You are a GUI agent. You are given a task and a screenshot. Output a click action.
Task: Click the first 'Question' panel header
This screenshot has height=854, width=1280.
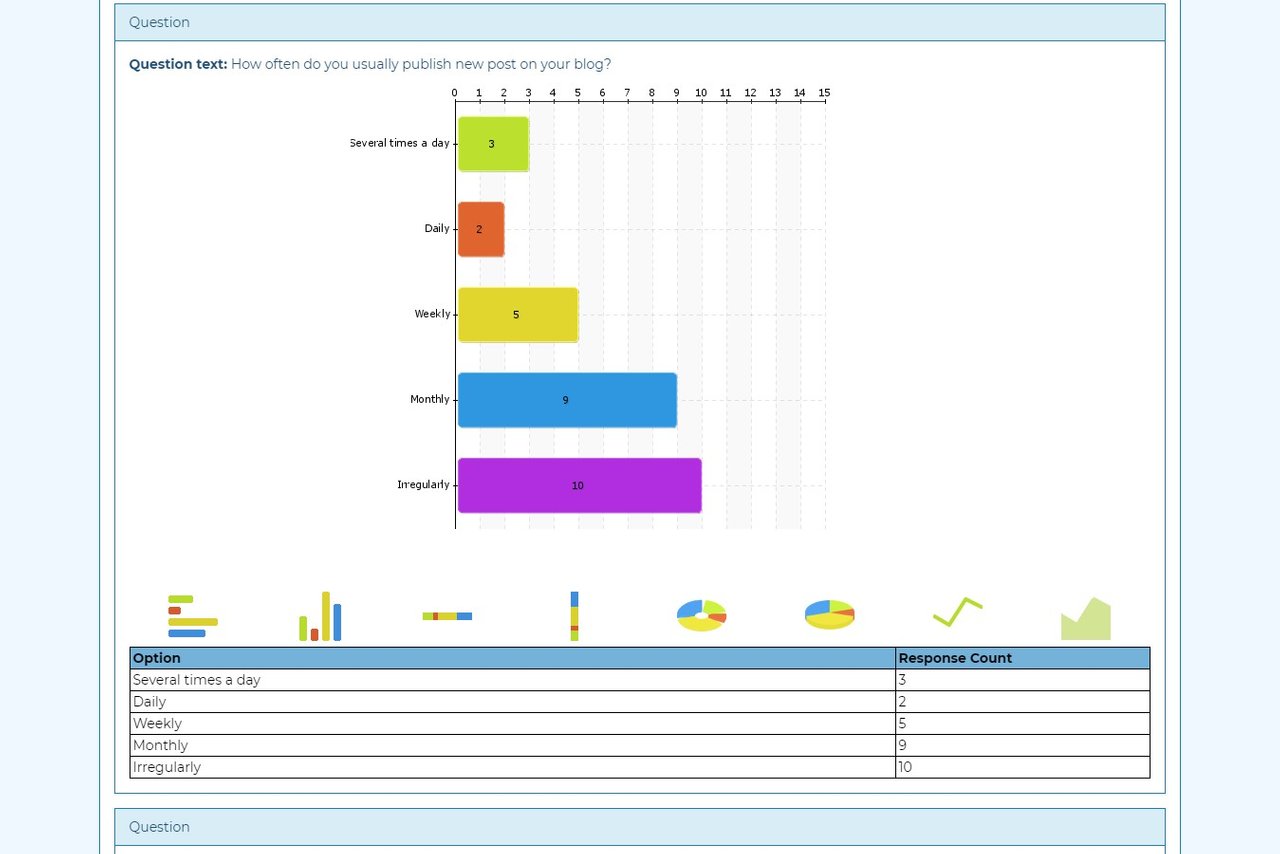point(640,22)
